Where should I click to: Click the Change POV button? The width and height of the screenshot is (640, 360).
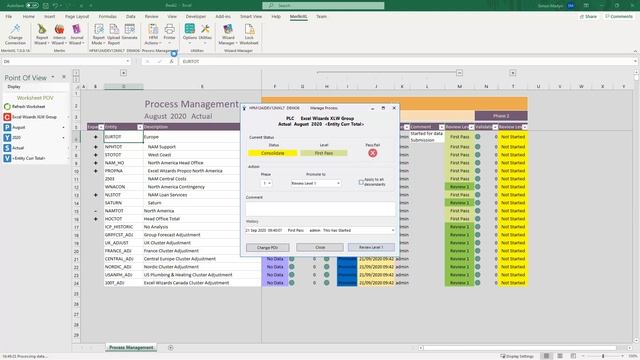[267, 247]
